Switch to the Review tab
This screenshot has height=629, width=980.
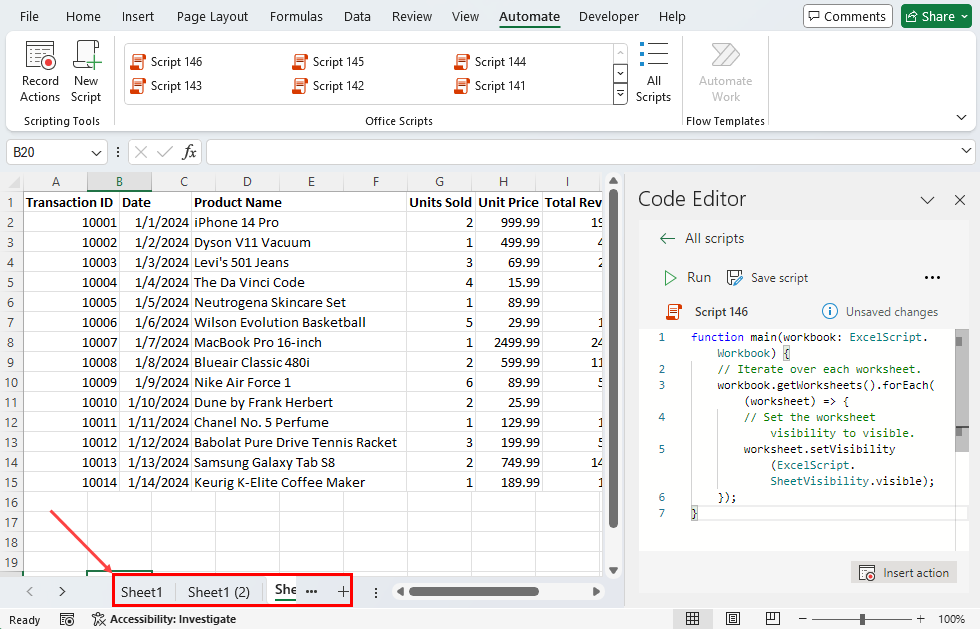click(412, 17)
